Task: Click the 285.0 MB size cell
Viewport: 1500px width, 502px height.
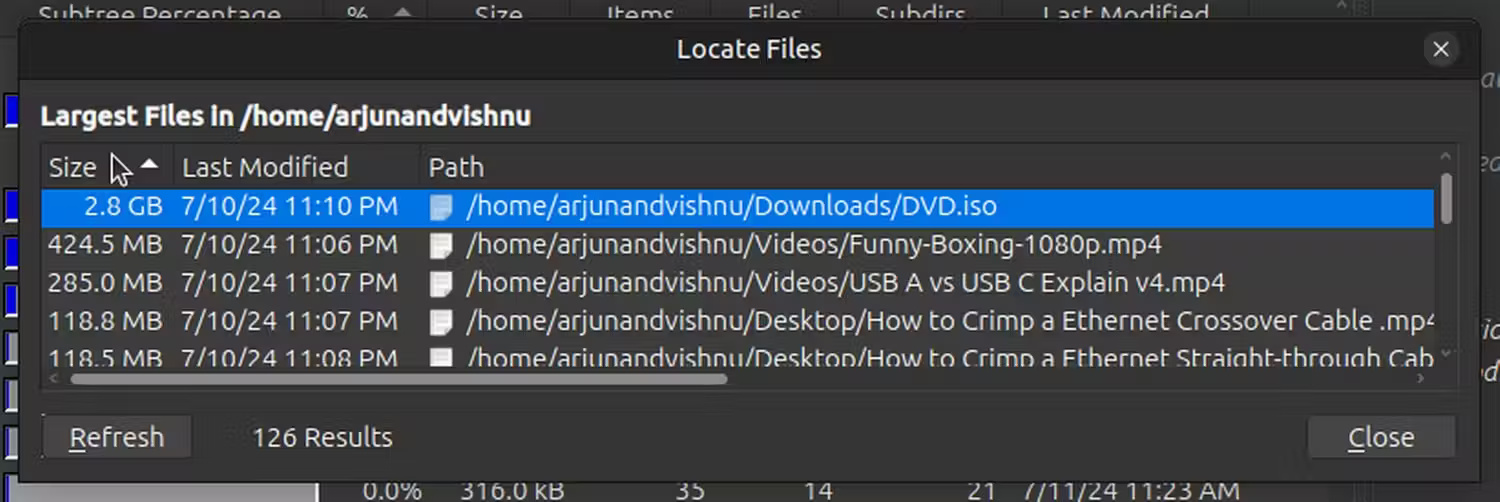Action: (105, 283)
